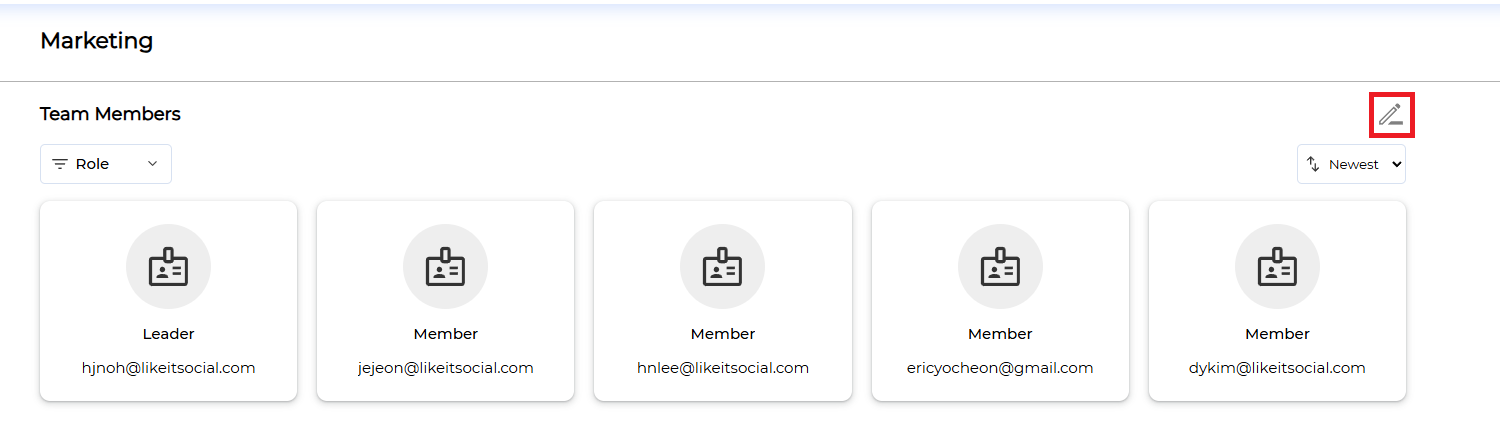Click the badge icon on hjnoh's Leader card
Viewport: 1500px width, 422px height.
point(168,267)
